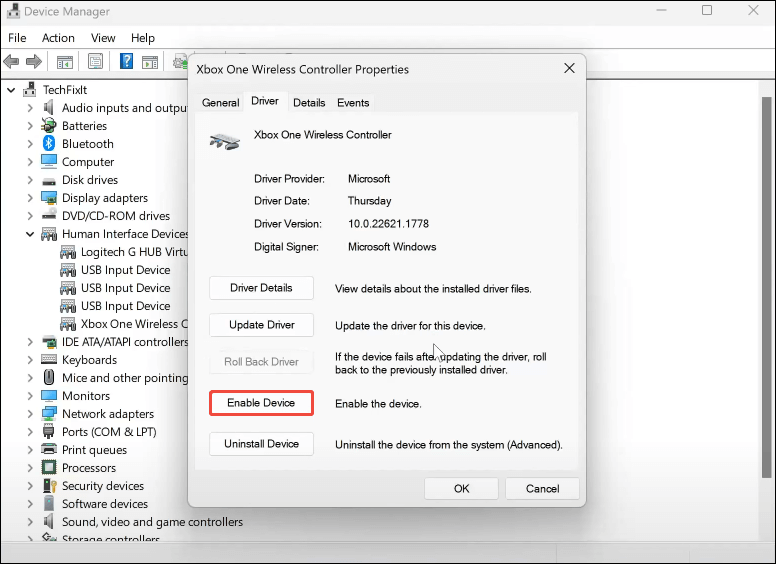776x564 pixels.
Task: Click the Update Driver button
Action: [x=261, y=325]
